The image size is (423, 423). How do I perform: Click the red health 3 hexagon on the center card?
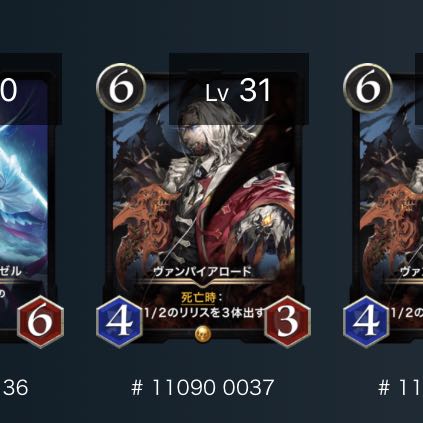287,322
